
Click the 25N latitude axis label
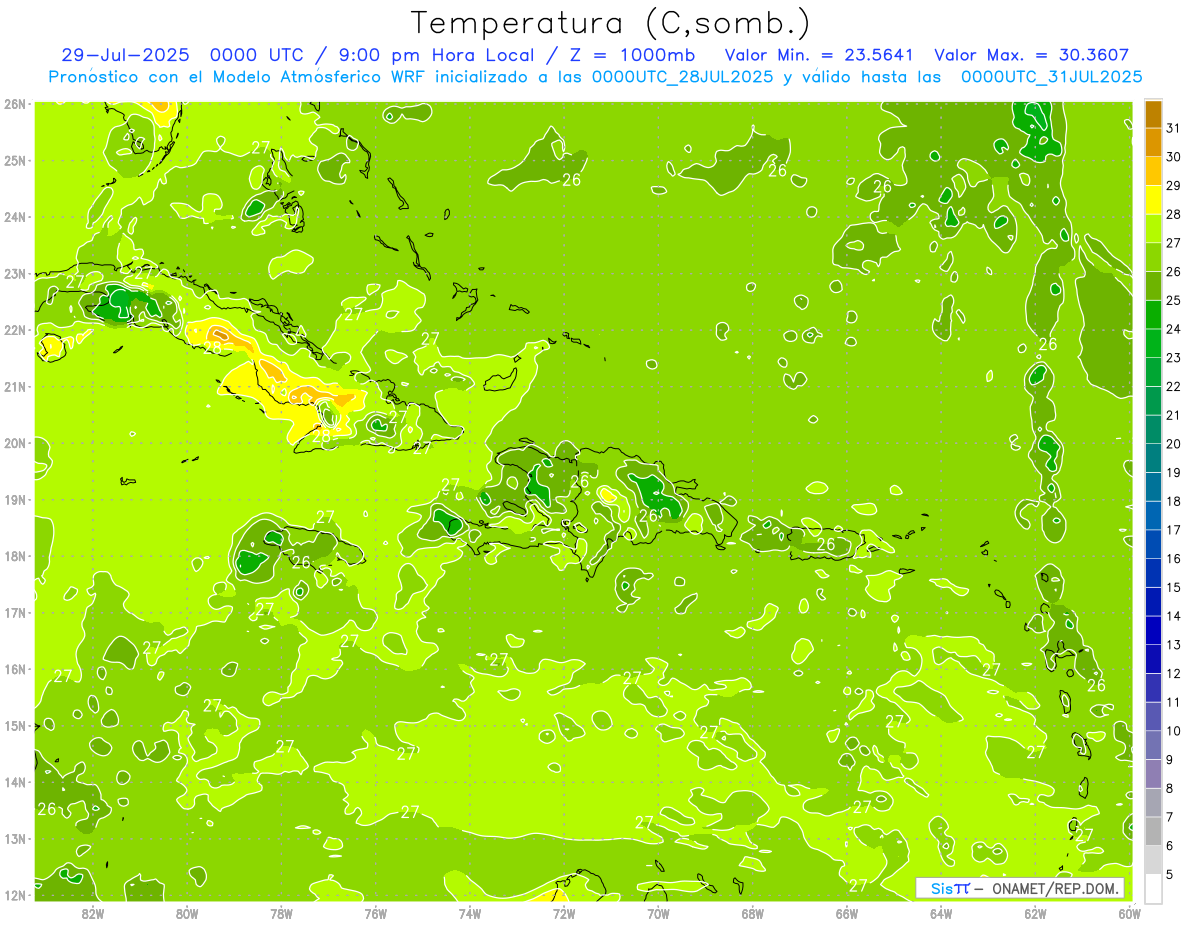[15, 160]
